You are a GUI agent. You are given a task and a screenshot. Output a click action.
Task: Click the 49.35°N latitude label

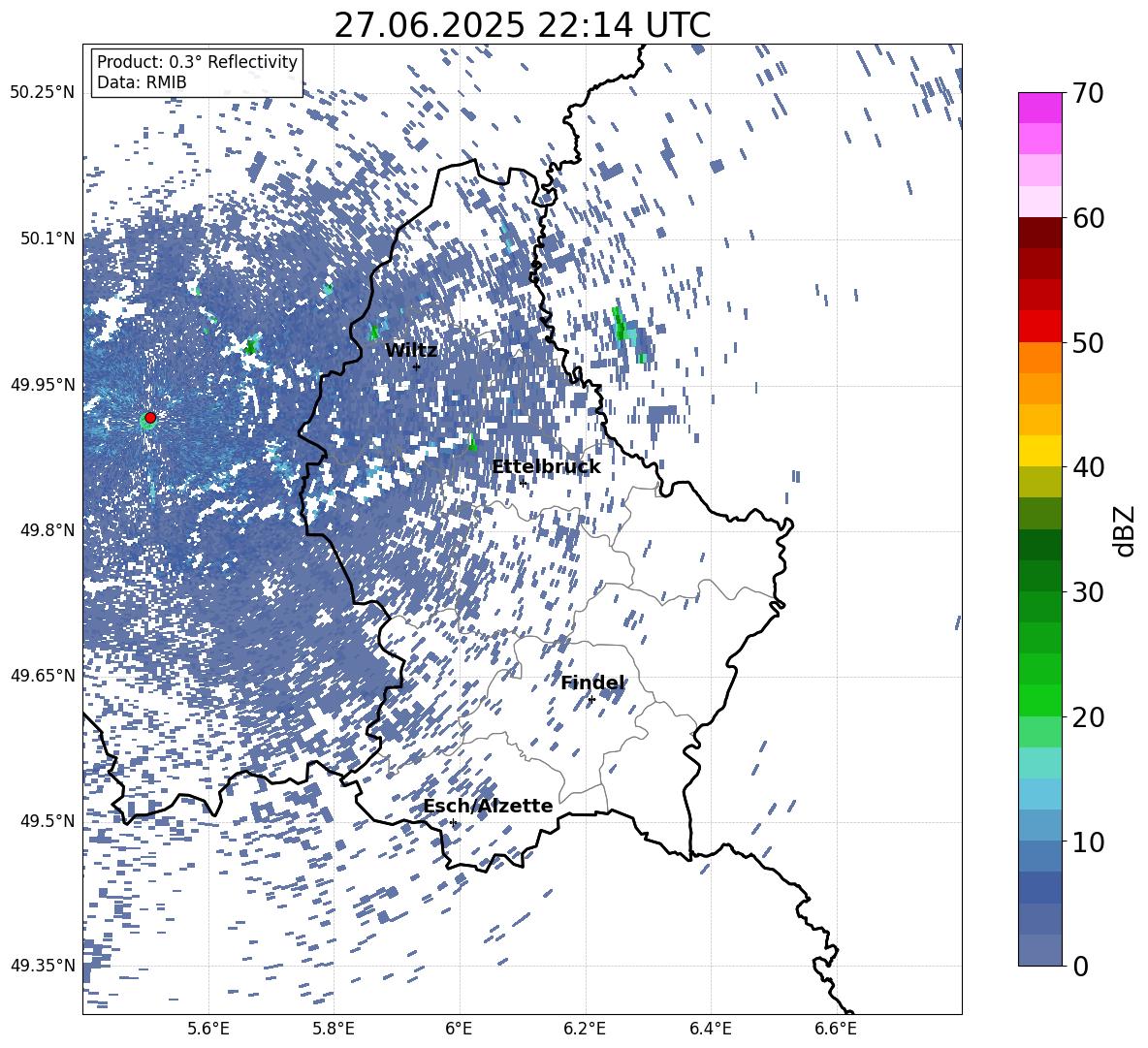tap(43, 966)
